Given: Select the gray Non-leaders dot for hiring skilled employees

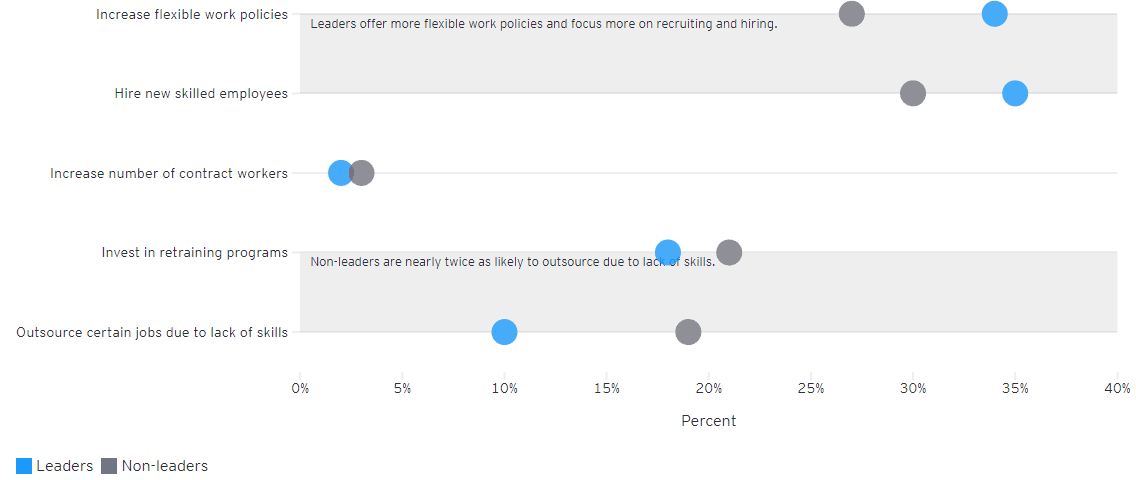Looking at the screenshot, I should [913, 93].
